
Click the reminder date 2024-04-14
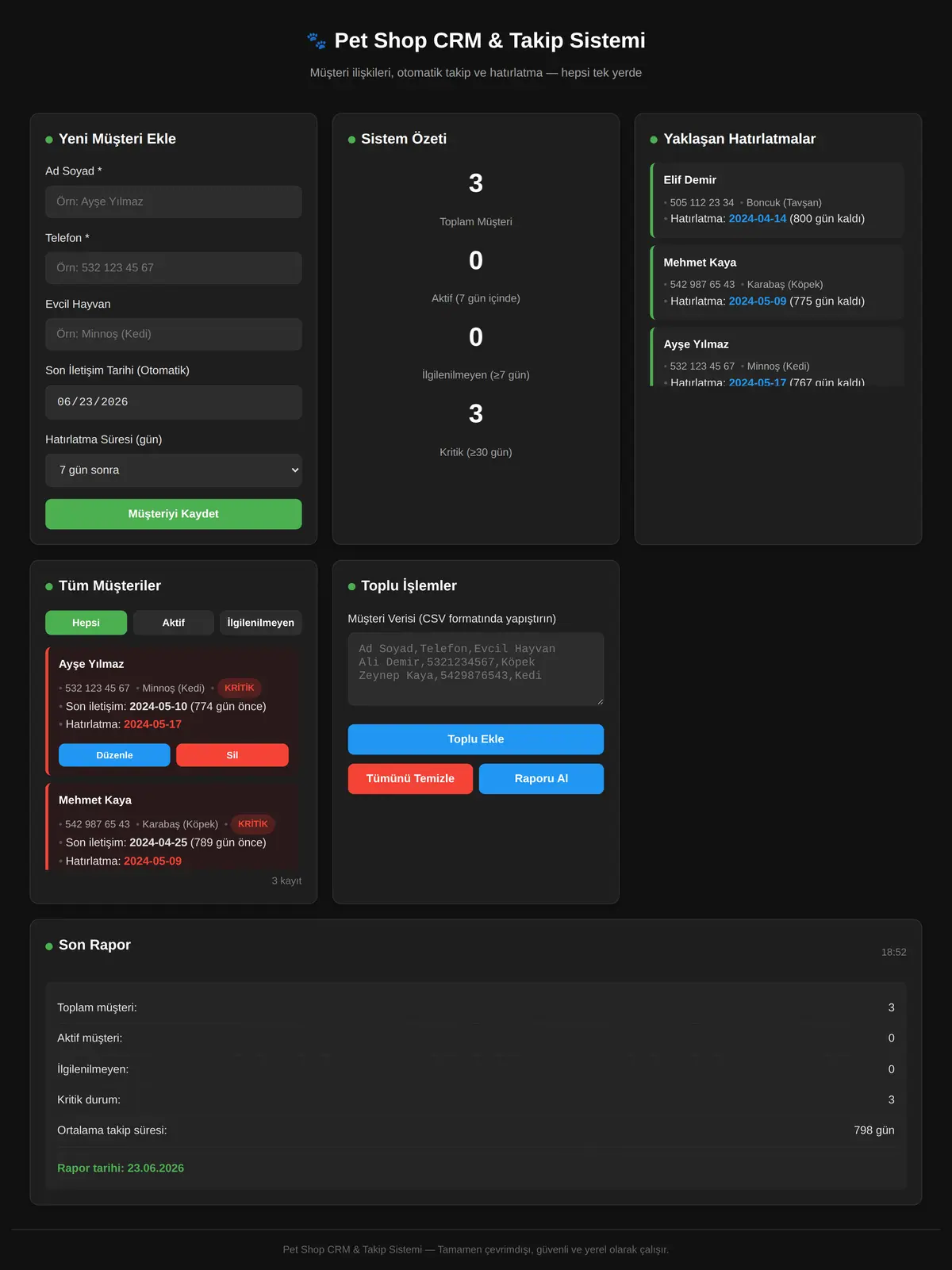point(758,219)
